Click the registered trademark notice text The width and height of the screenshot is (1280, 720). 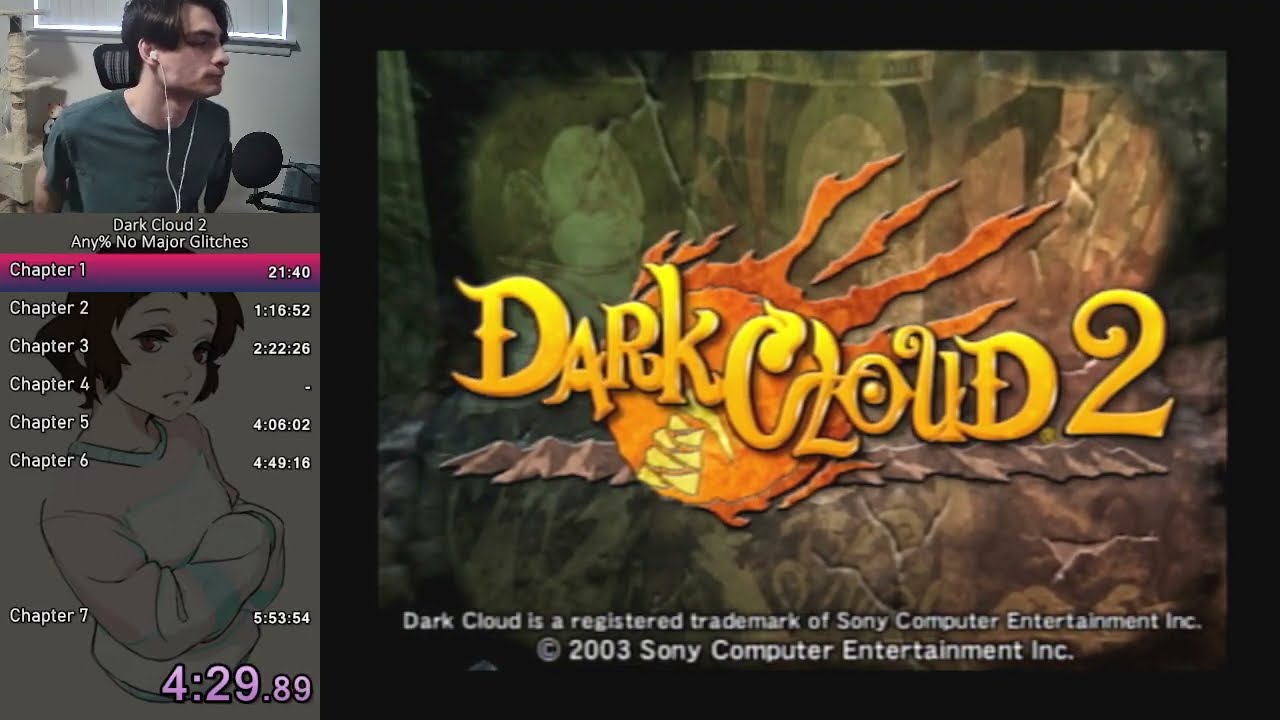pos(801,621)
